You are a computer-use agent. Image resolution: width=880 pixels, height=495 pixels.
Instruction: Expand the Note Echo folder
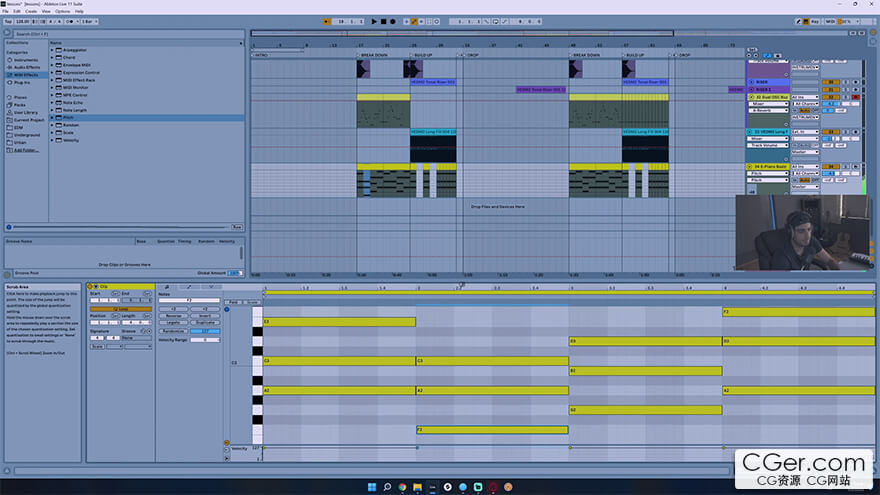coord(54,102)
